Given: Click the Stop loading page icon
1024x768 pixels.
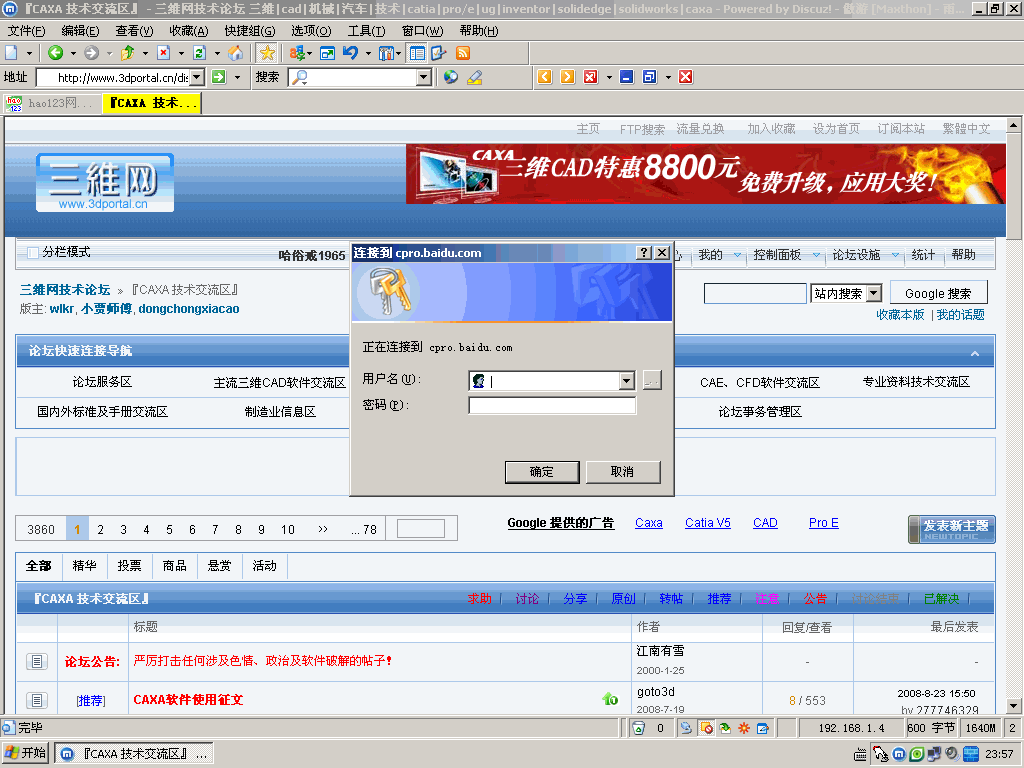Looking at the screenshot, I should [164, 54].
